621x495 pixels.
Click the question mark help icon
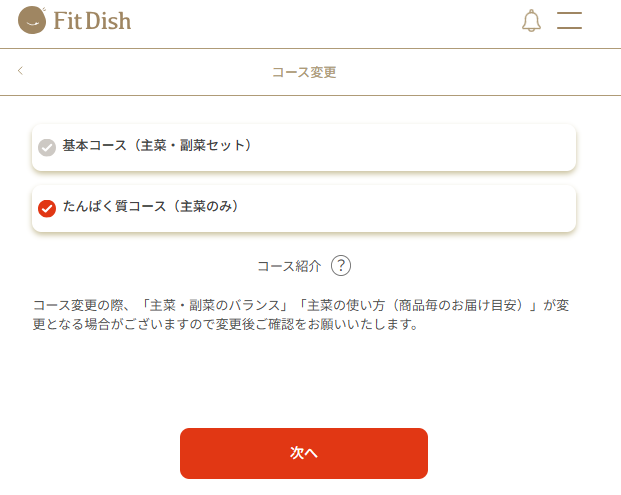[341, 265]
